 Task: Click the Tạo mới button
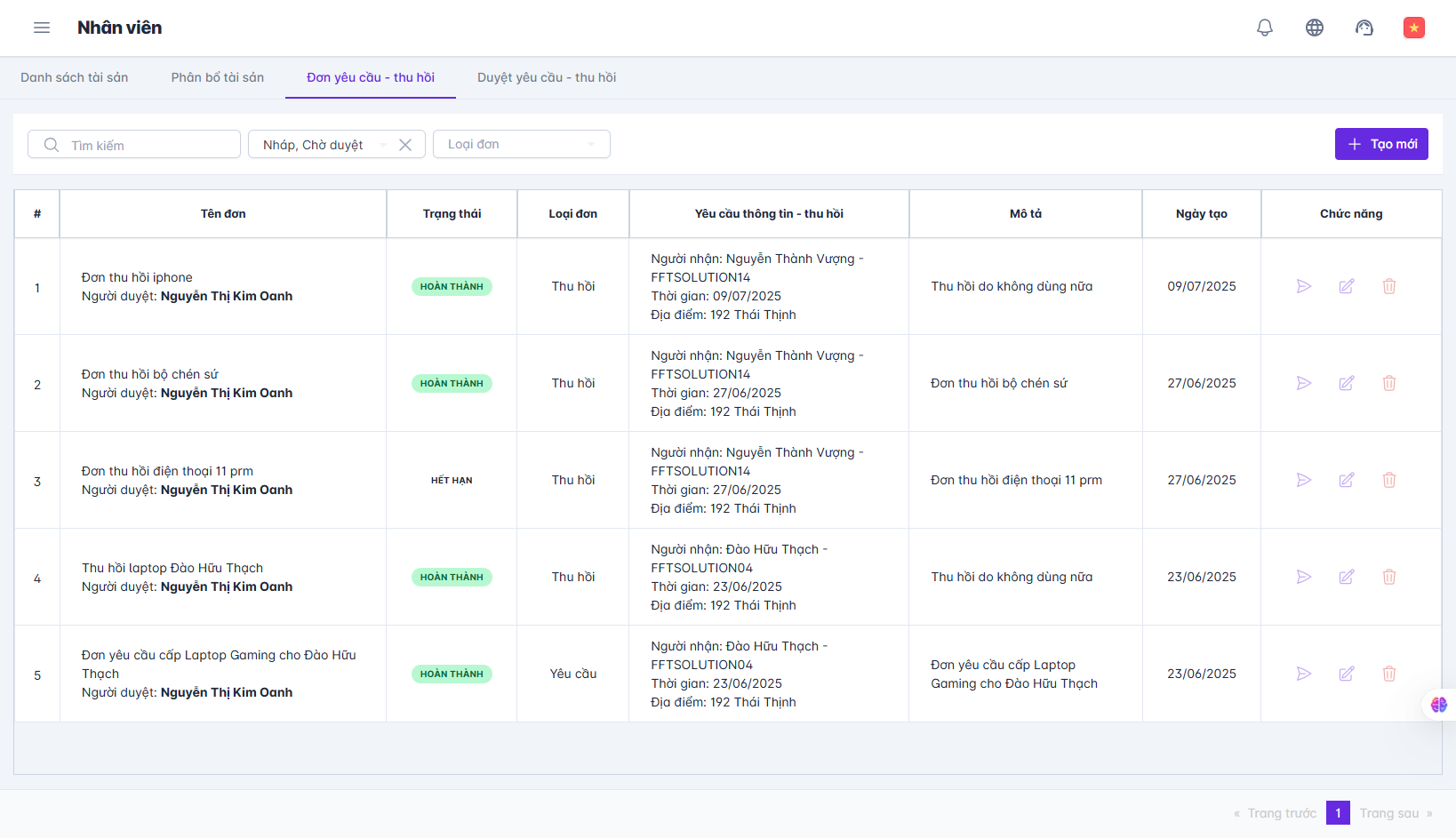coord(1380,144)
